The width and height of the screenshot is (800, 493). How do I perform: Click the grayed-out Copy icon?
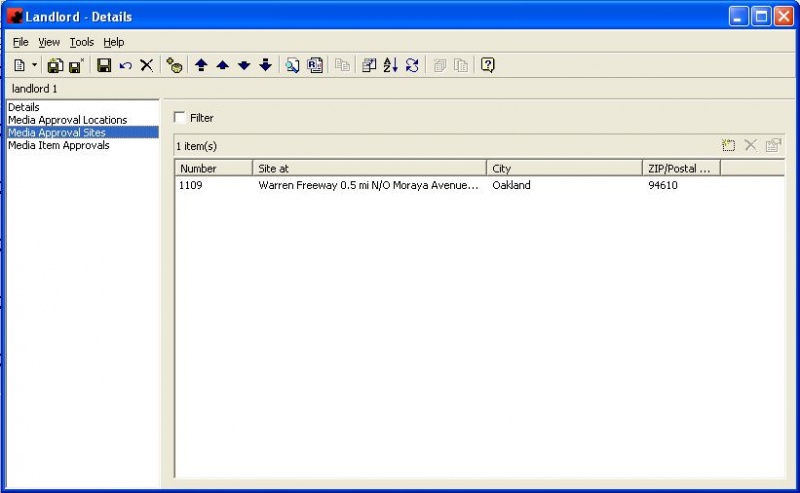[x=342, y=65]
